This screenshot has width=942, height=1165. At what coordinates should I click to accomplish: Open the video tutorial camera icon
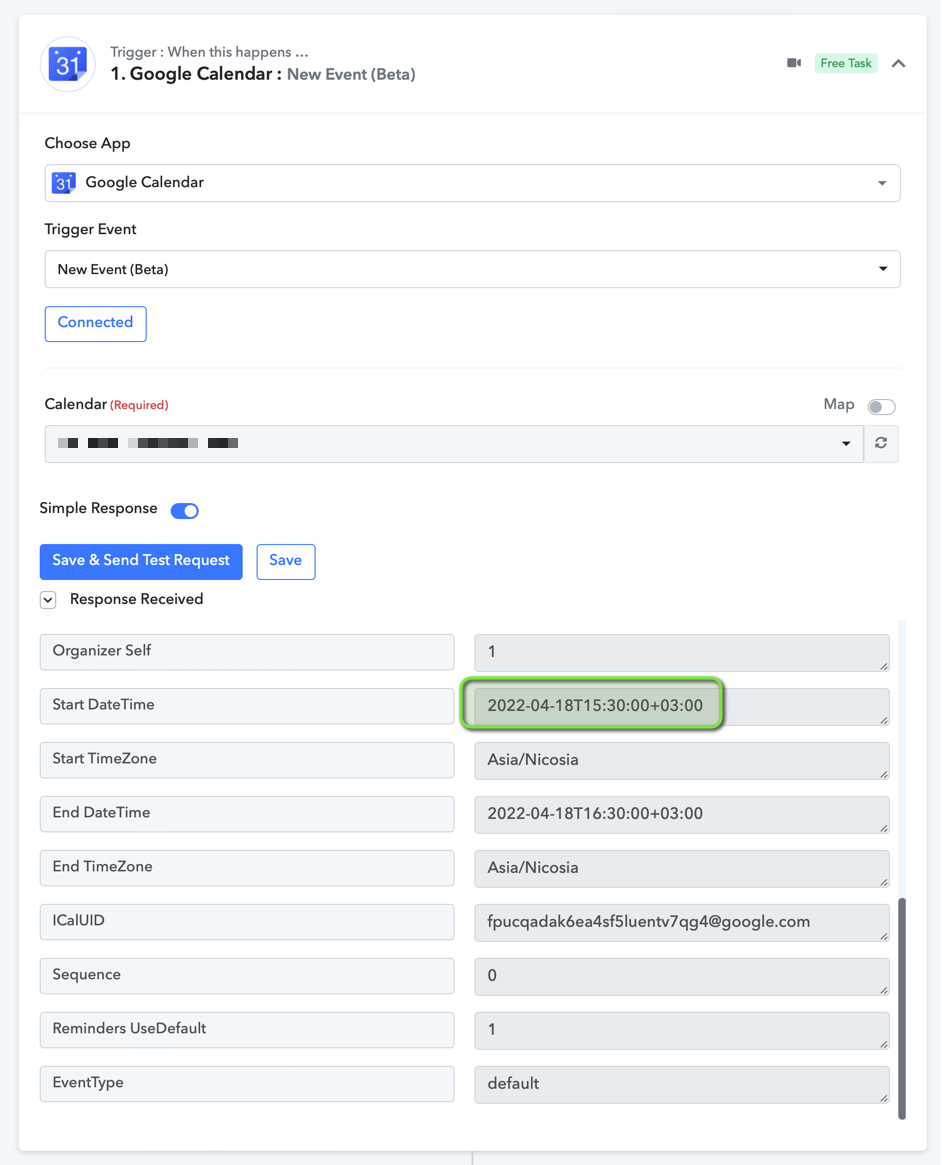pyautogui.click(x=794, y=63)
